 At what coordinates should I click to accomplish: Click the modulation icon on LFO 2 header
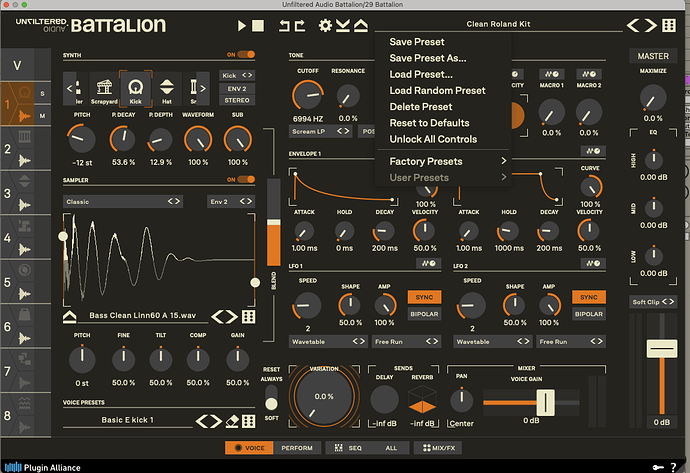(x=593, y=264)
